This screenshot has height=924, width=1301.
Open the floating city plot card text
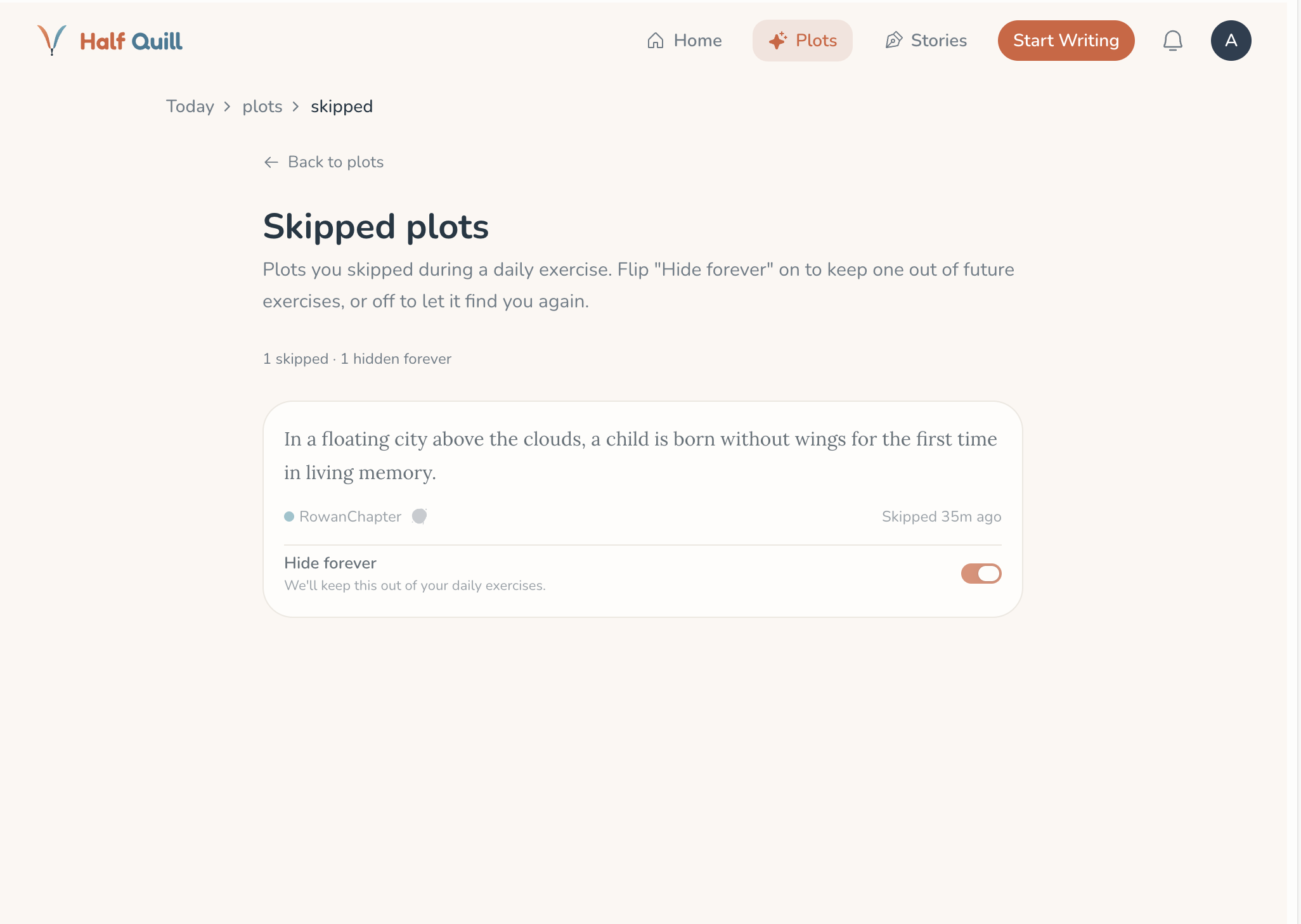click(640, 456)
